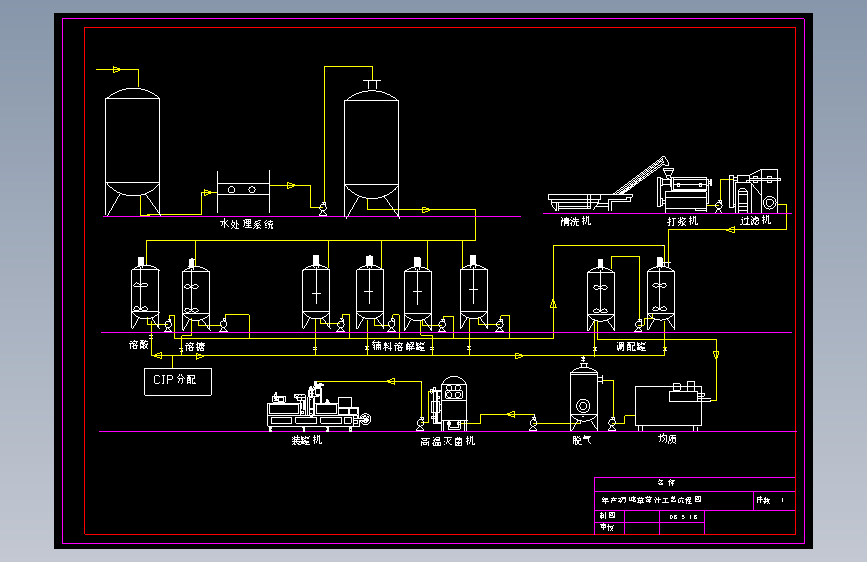Select the flow arrow between degasser and sterilizer
Viewport: 867px width, 562px height.
pos(511,414)
